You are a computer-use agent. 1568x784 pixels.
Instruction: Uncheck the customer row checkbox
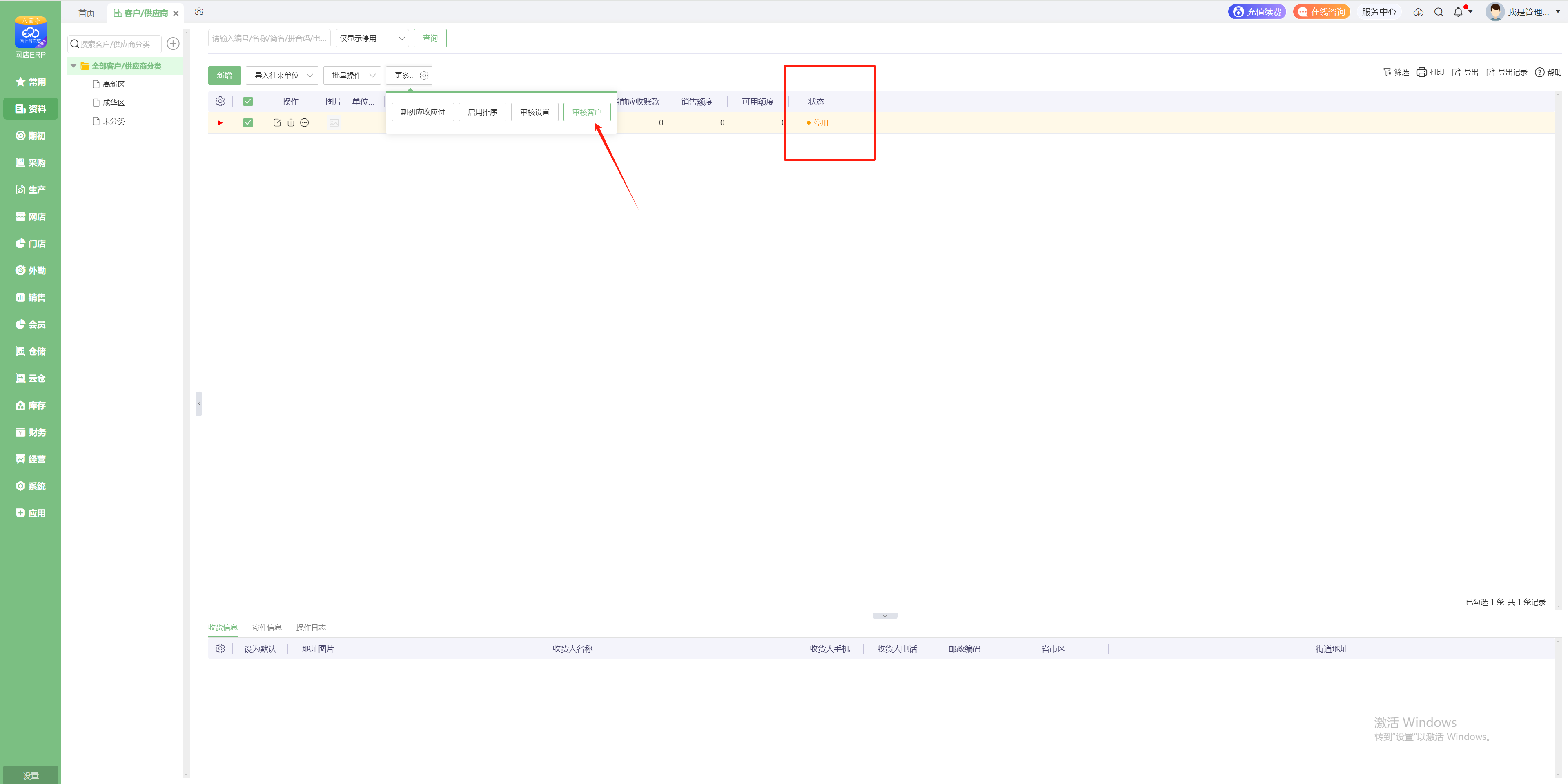click(x=248, y=122)
